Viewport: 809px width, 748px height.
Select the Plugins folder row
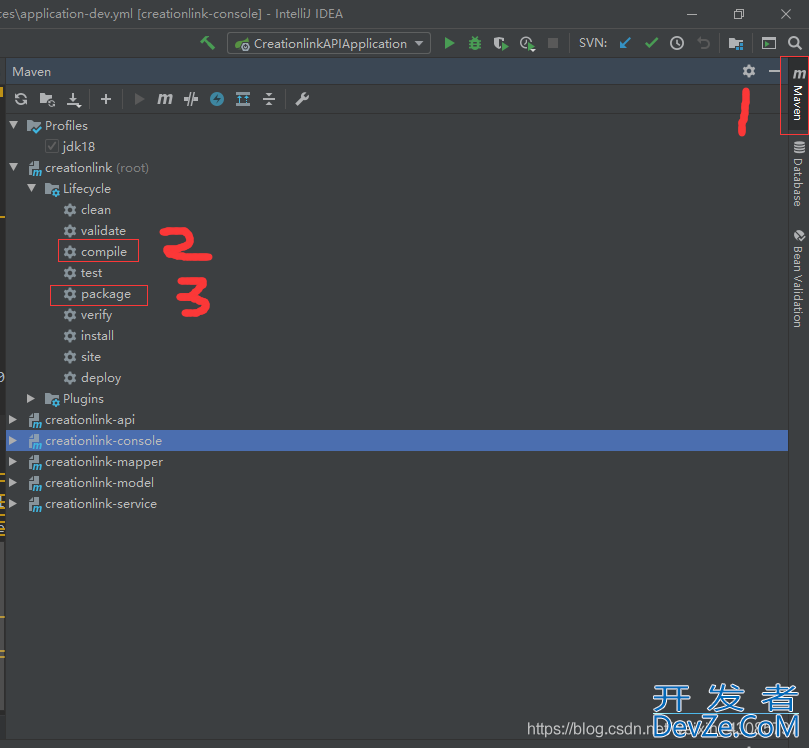tap(397, 399)
